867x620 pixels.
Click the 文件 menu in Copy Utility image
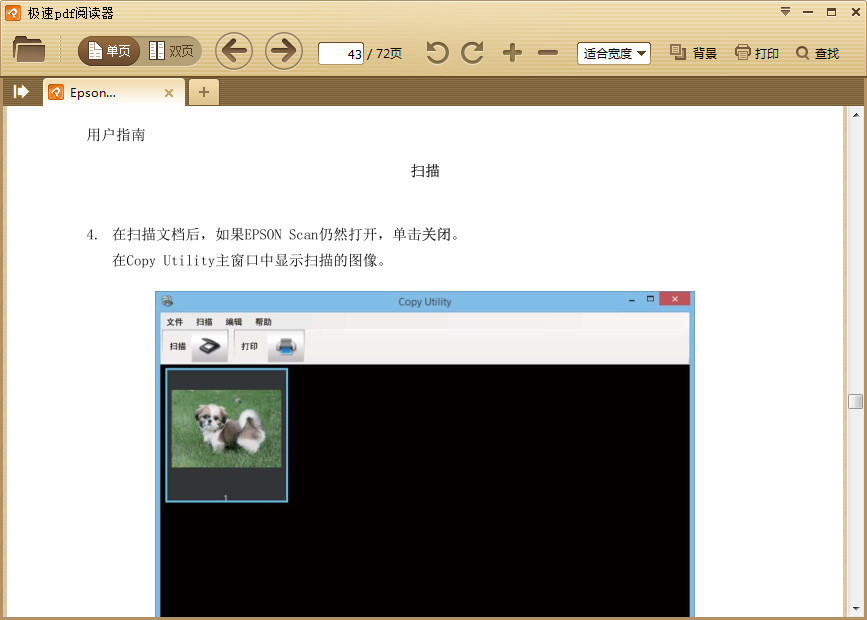click(x=175, y=322)
